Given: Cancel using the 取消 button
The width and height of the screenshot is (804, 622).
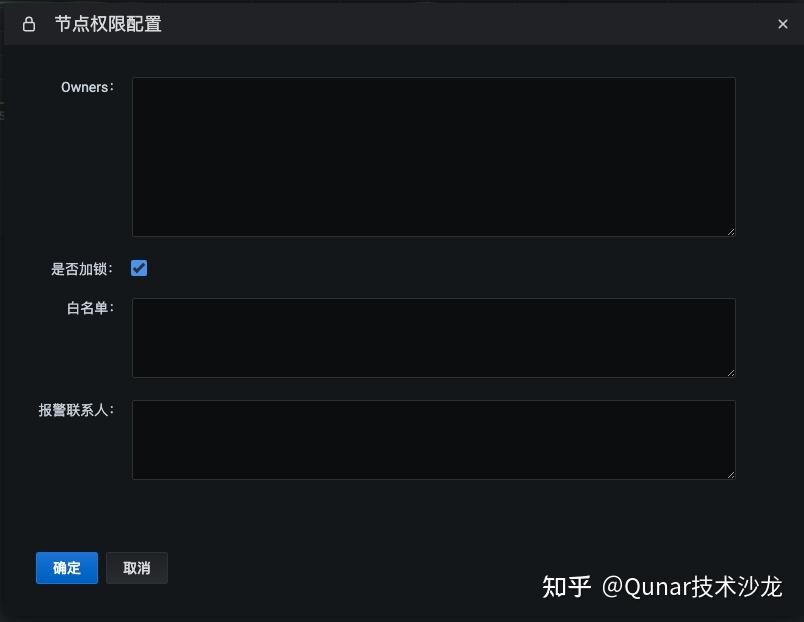Looking at the screenshot, I should (x=137, y=568).
